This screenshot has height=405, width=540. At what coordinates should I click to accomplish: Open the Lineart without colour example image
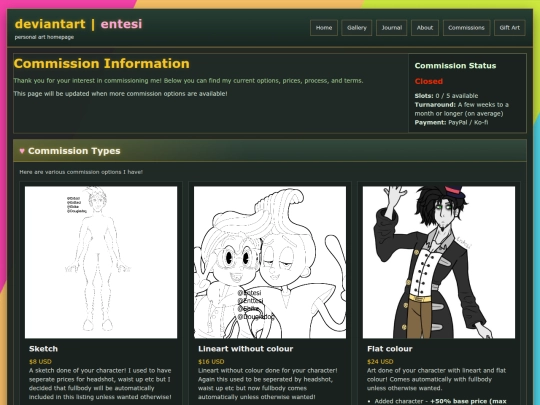click(x=270, y=262)
